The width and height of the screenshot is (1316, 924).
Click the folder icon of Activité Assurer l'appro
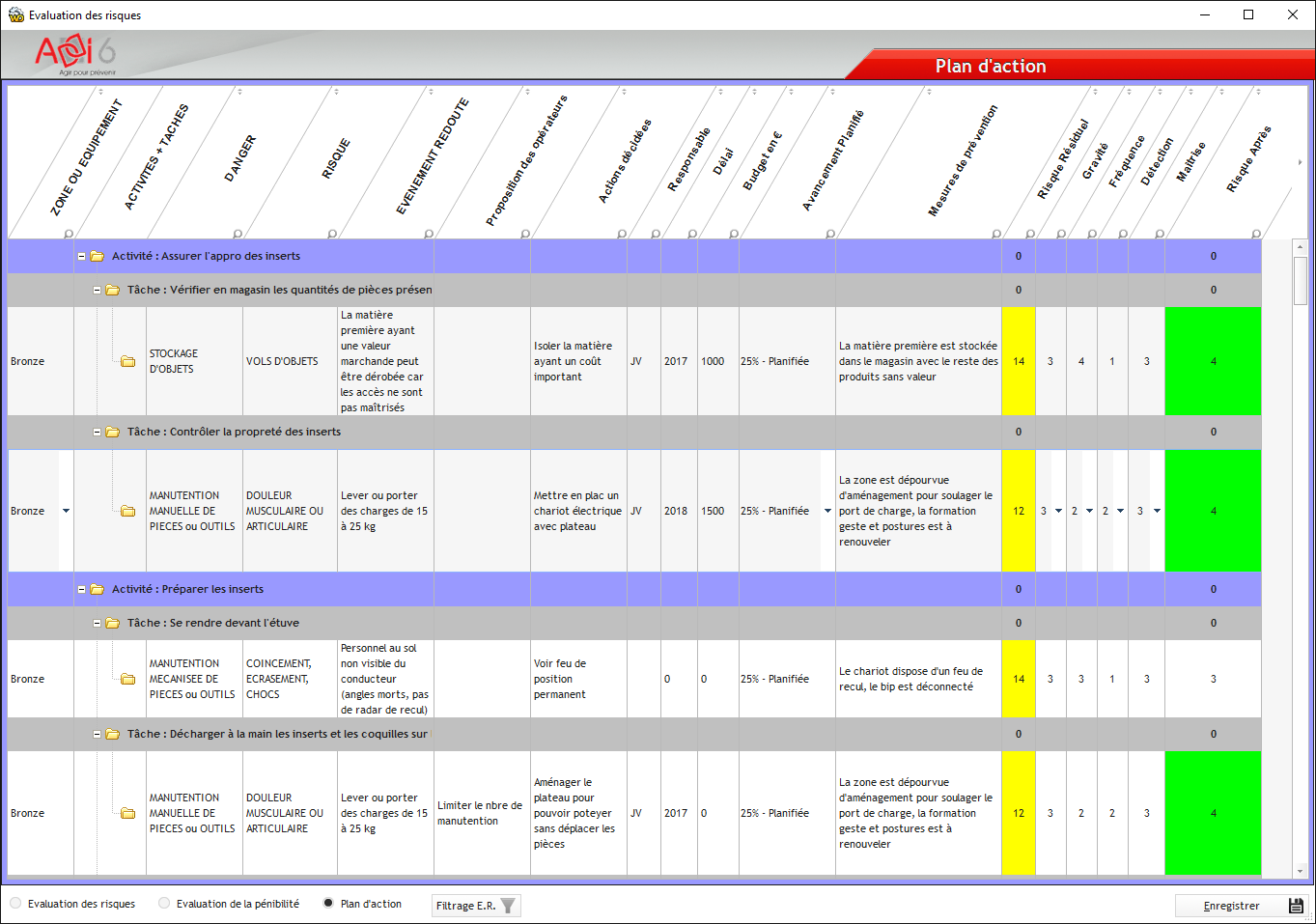[x=98, y=257]
